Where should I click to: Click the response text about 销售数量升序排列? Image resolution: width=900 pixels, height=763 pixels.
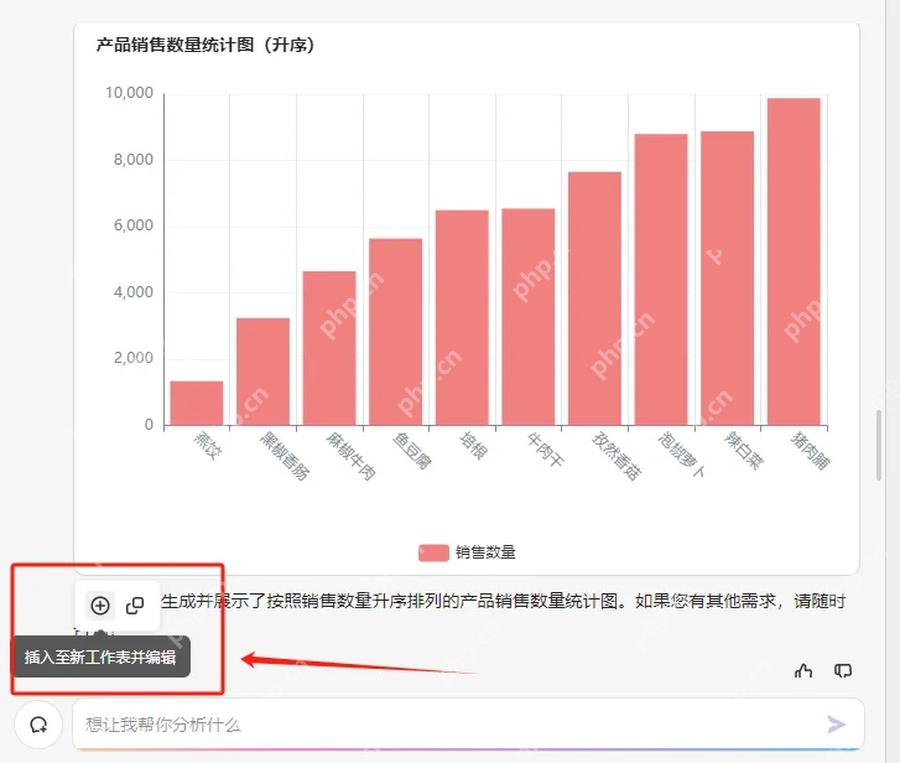coord(503,601)
